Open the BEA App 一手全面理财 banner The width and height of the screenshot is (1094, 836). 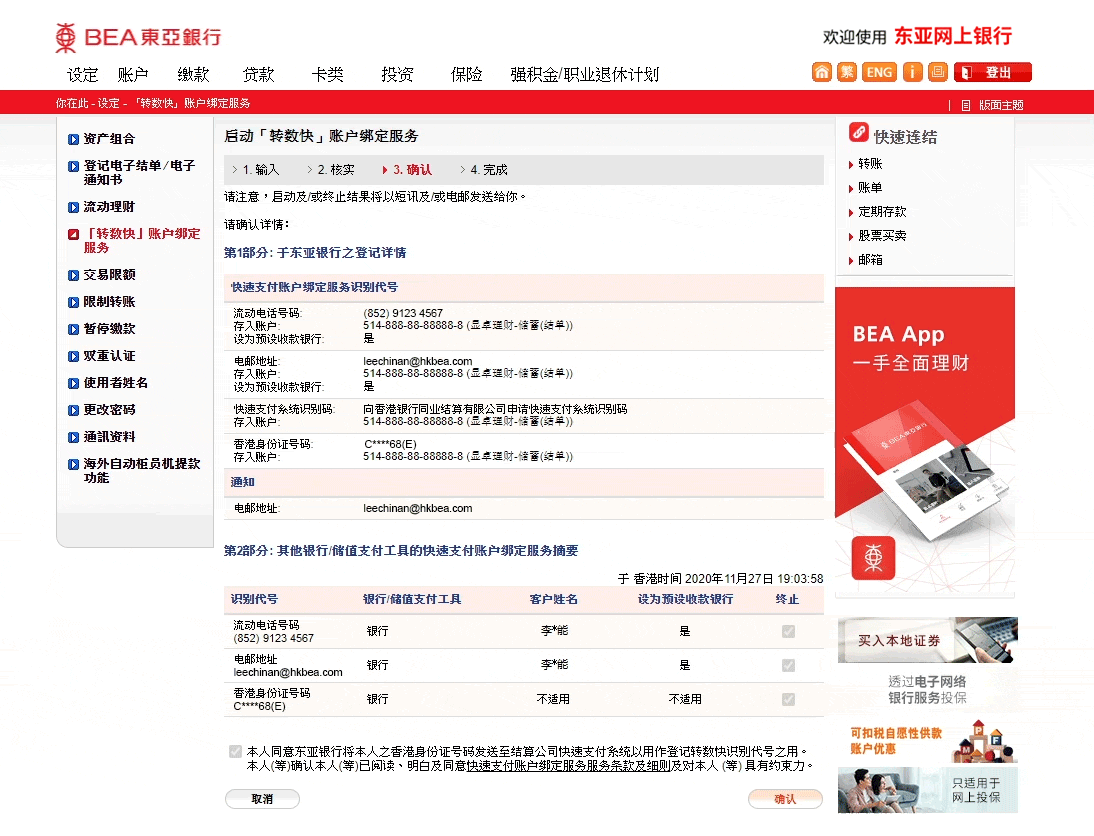coord(924,442)
